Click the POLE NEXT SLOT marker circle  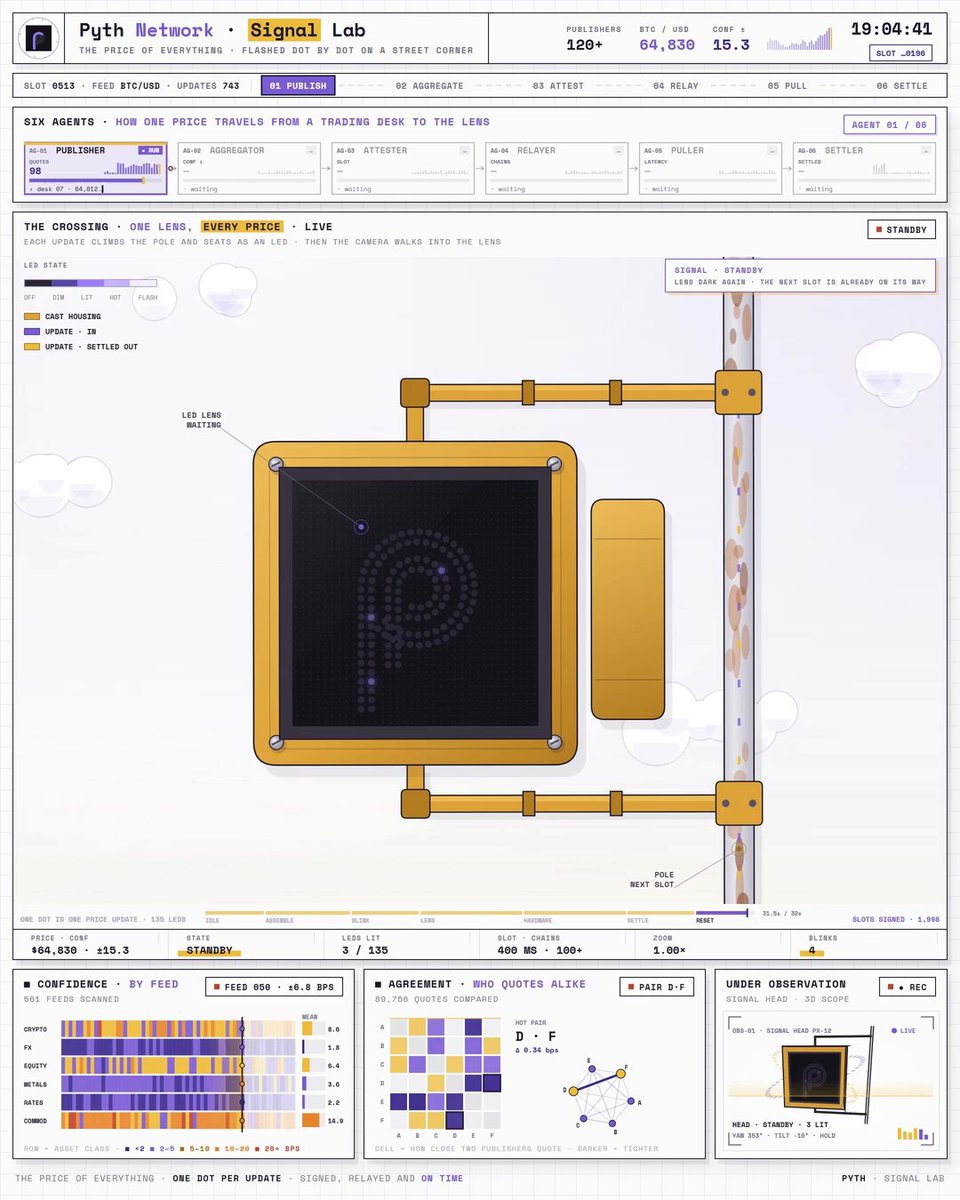point(739,849)
